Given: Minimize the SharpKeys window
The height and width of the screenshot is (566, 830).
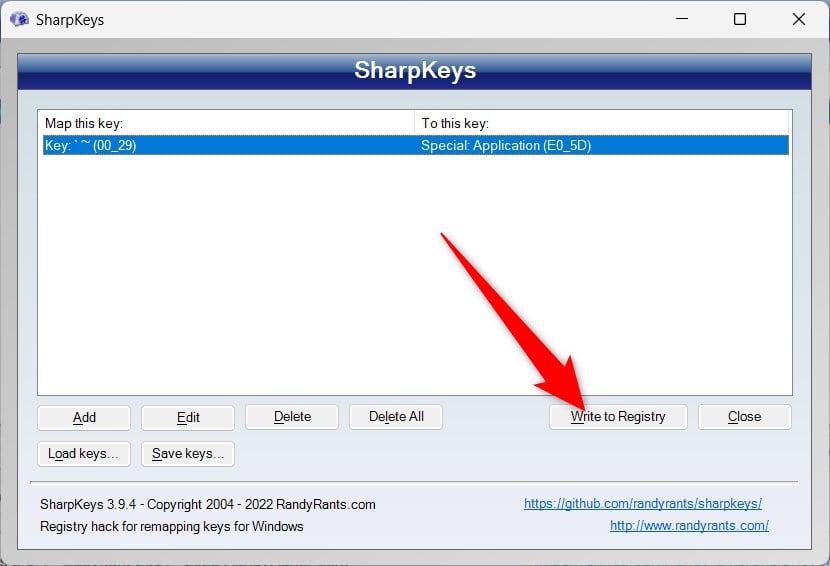Looking at the screenshot, I should pos(682,19).
